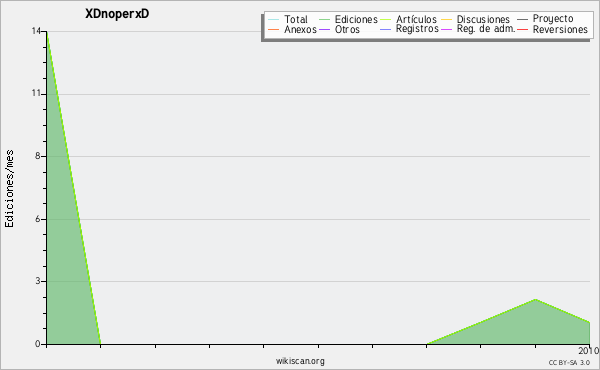Click the purple Otros line swatch
This screenshot has width=600, height=370.
point(324,29)
